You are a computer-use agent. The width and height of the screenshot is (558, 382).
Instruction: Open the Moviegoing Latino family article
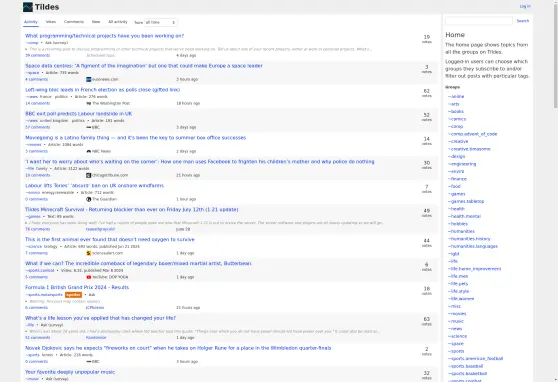click(x=136, y=137)
